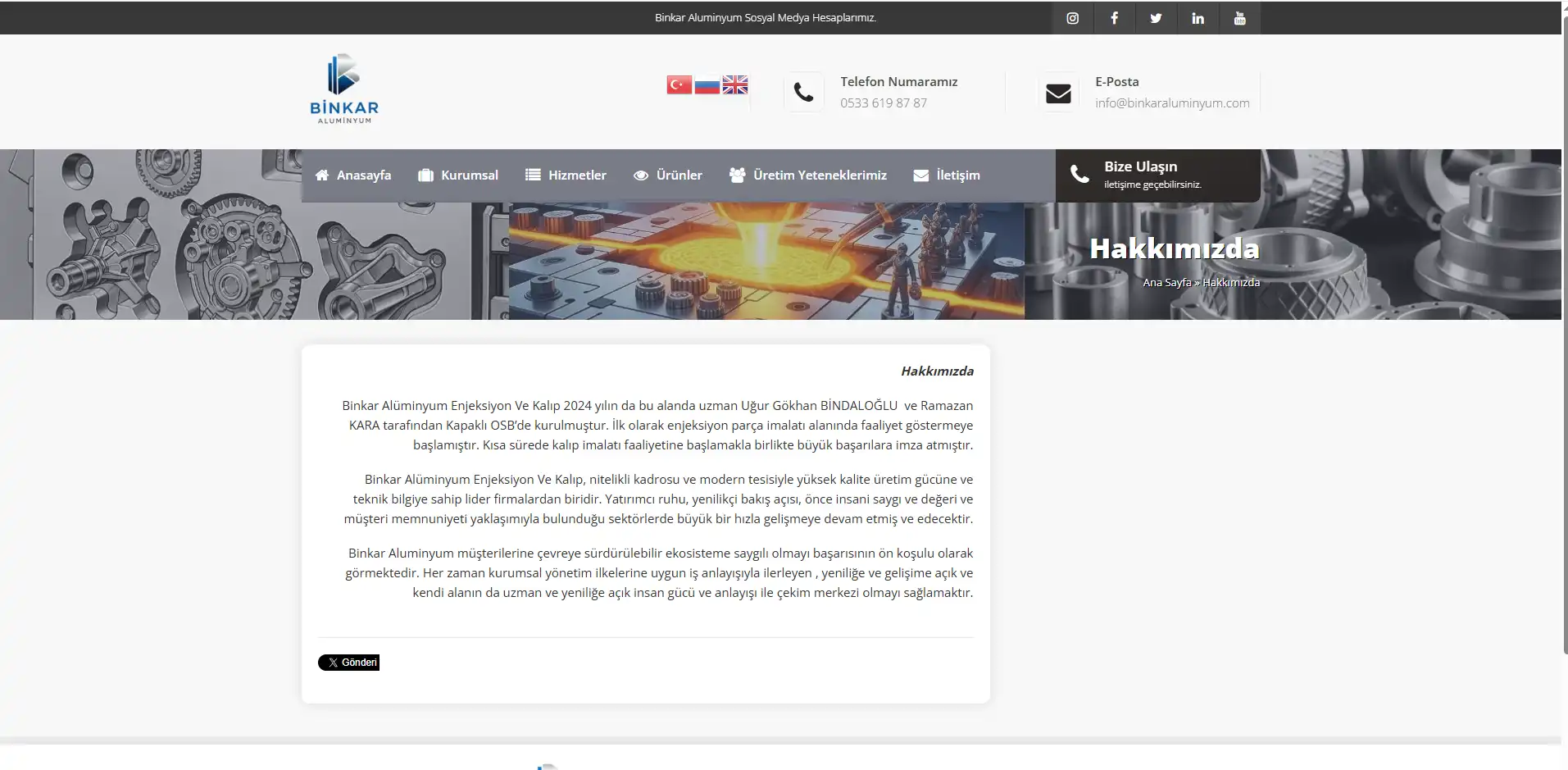Viewport: 1568px width, 770px height.
Task: Open the Instagram social media icon
Action: pyautogui.click(x=1072, y=18)
